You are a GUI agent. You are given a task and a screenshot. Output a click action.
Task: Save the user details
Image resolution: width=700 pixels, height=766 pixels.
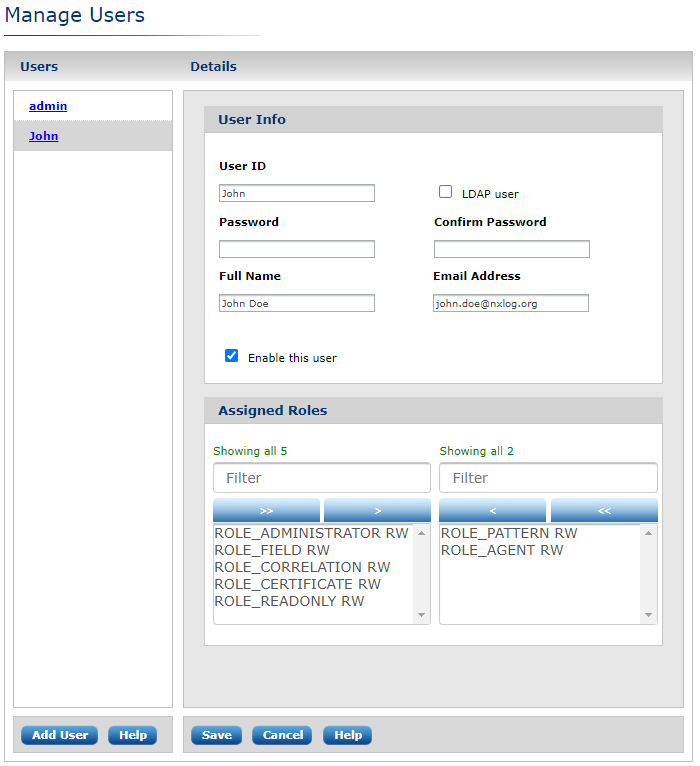[x=216, y=735]
